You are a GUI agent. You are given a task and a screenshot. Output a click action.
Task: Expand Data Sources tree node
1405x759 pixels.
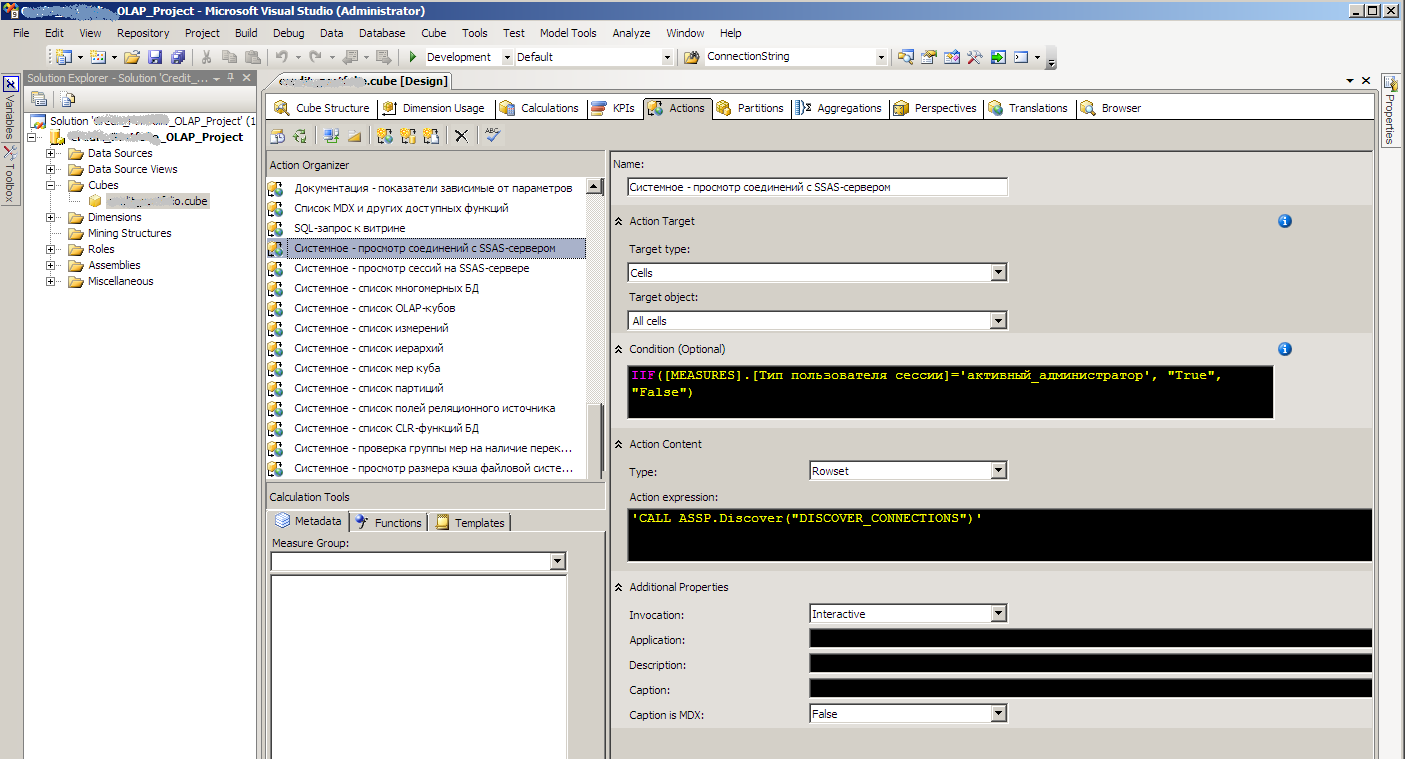tap(51, 153)
